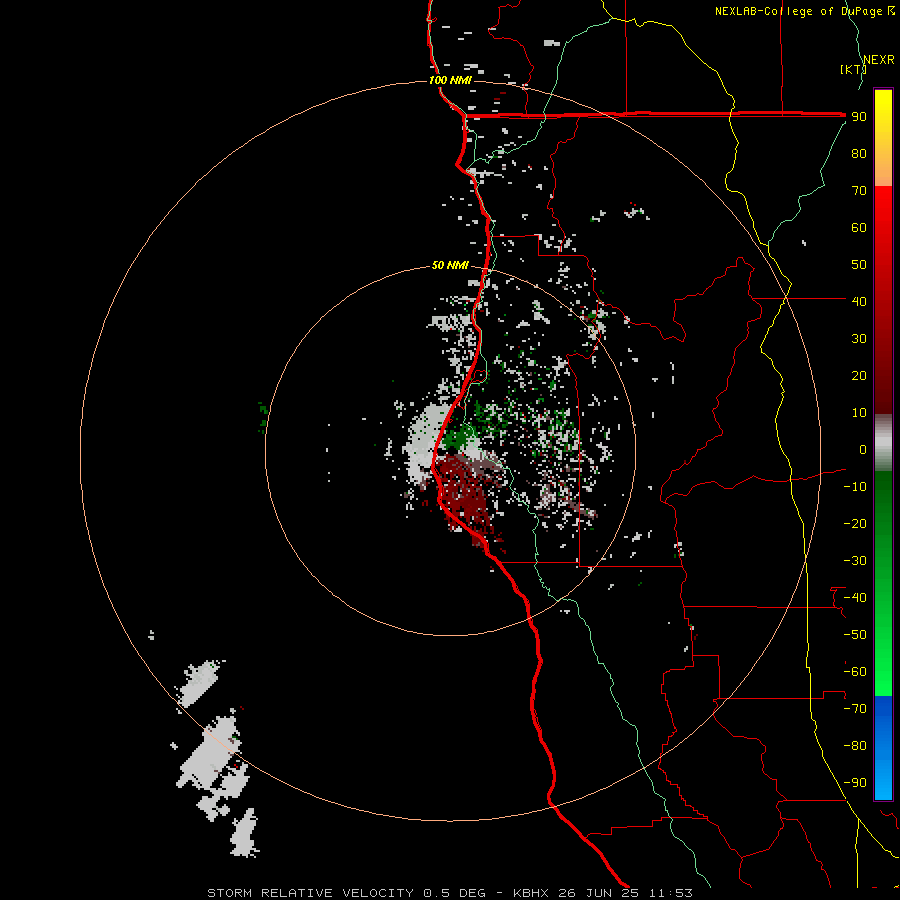Click the -20 value on the velocity scale

coord(855,523)
